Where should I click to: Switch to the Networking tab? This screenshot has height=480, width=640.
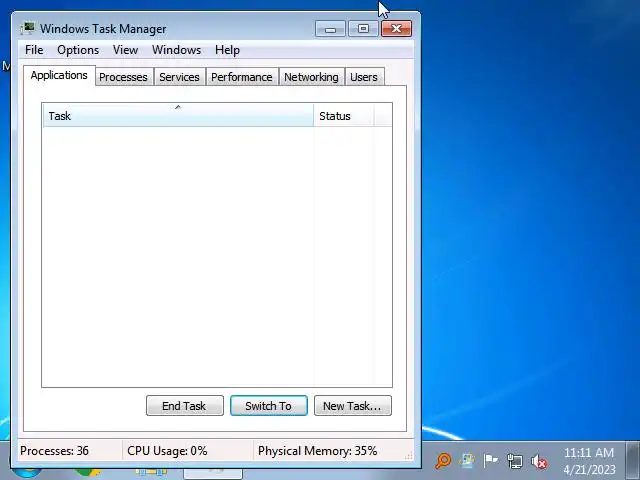point(311,77)
